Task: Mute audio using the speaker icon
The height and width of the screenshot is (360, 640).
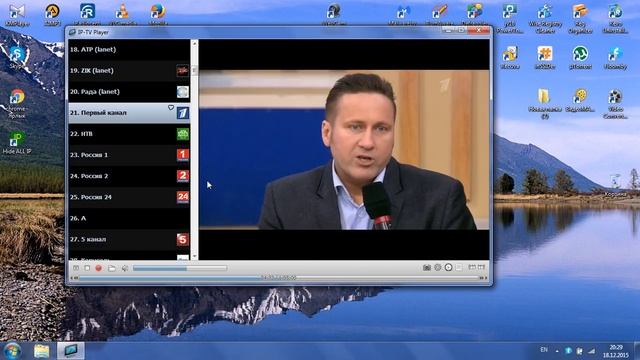Action: click(125, 268)
